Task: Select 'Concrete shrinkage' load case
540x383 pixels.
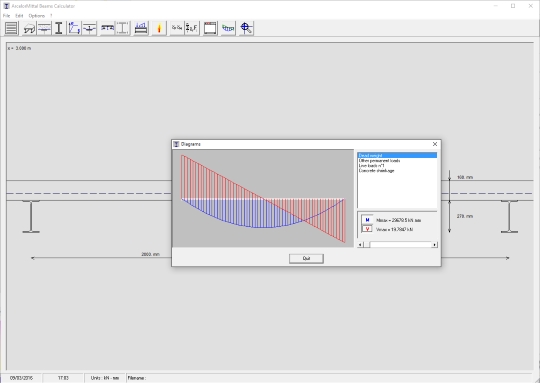Action: pos(376,171)
